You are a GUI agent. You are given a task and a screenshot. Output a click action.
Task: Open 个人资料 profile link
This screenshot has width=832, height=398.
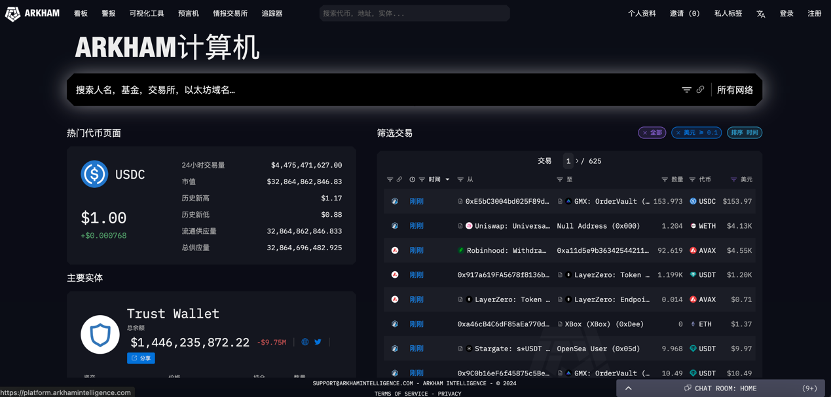tap(642, 13)
